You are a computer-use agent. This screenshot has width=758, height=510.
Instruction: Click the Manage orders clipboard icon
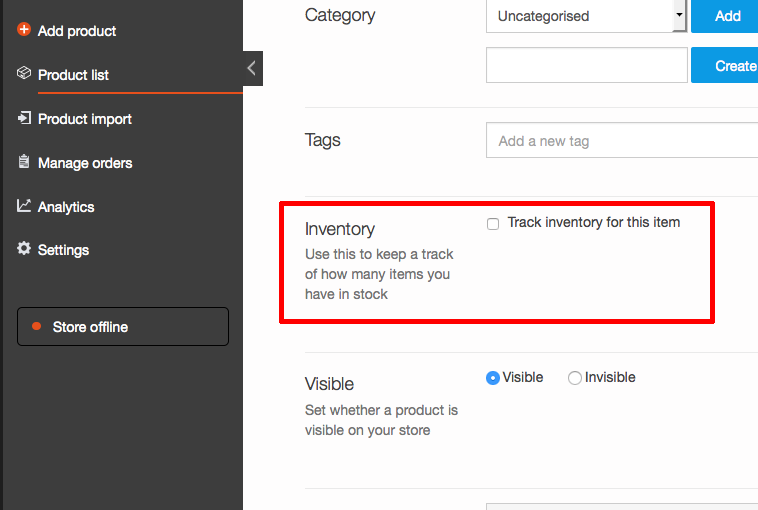24,161
